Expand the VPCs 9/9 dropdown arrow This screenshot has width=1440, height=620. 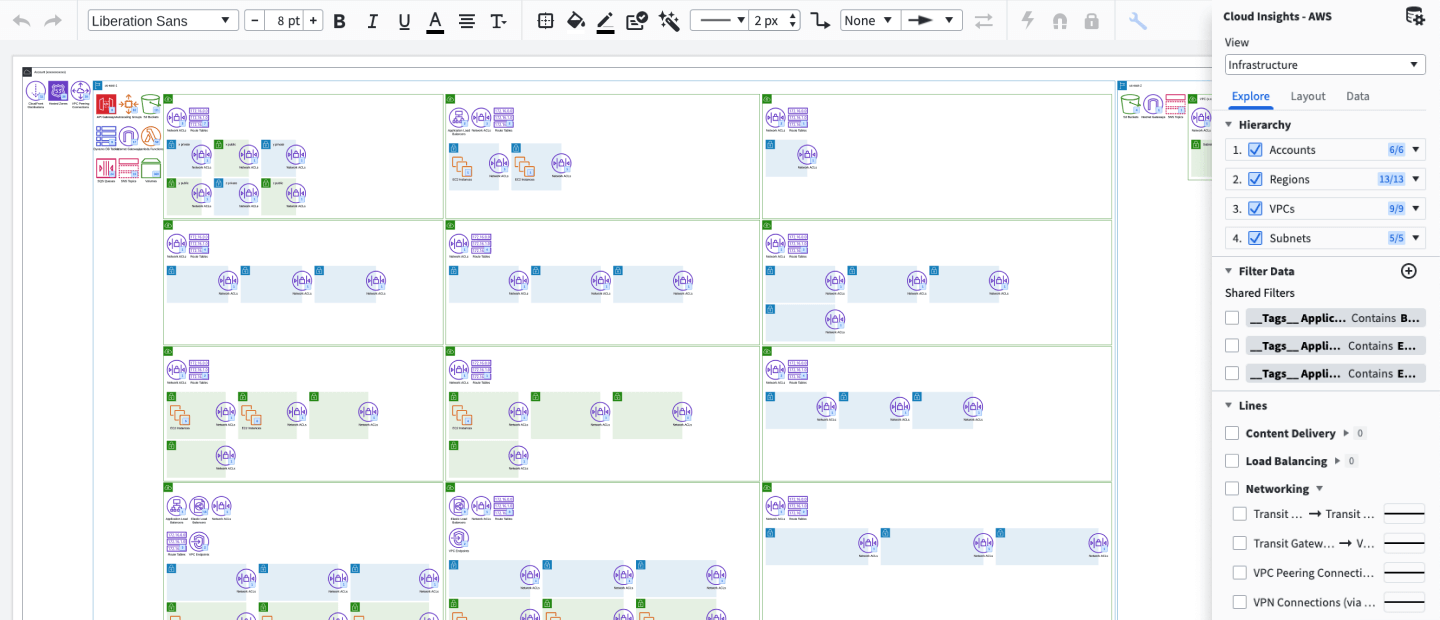[1416, 209]
